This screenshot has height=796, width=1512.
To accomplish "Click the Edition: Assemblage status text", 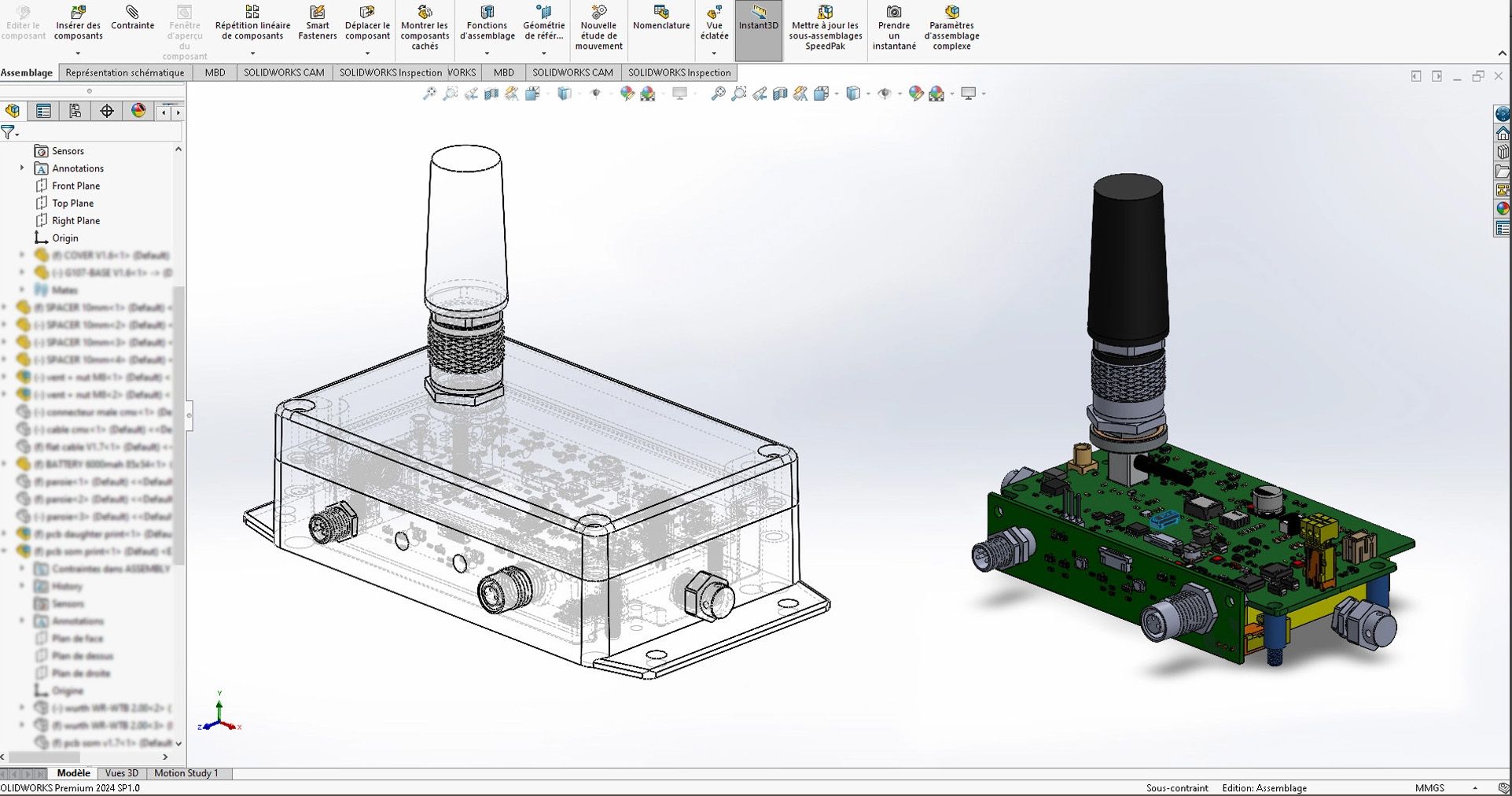I will pos(1264,788).
